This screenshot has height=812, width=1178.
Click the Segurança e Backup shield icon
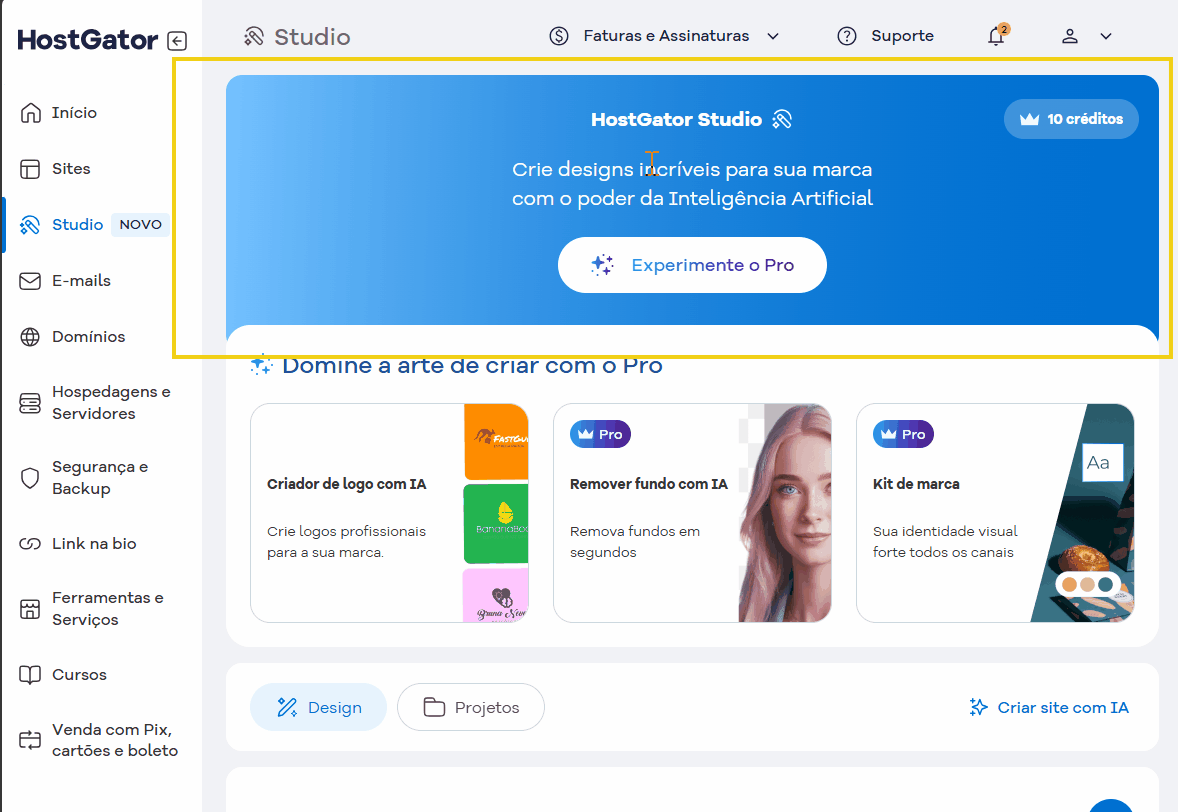click(30, 478)
